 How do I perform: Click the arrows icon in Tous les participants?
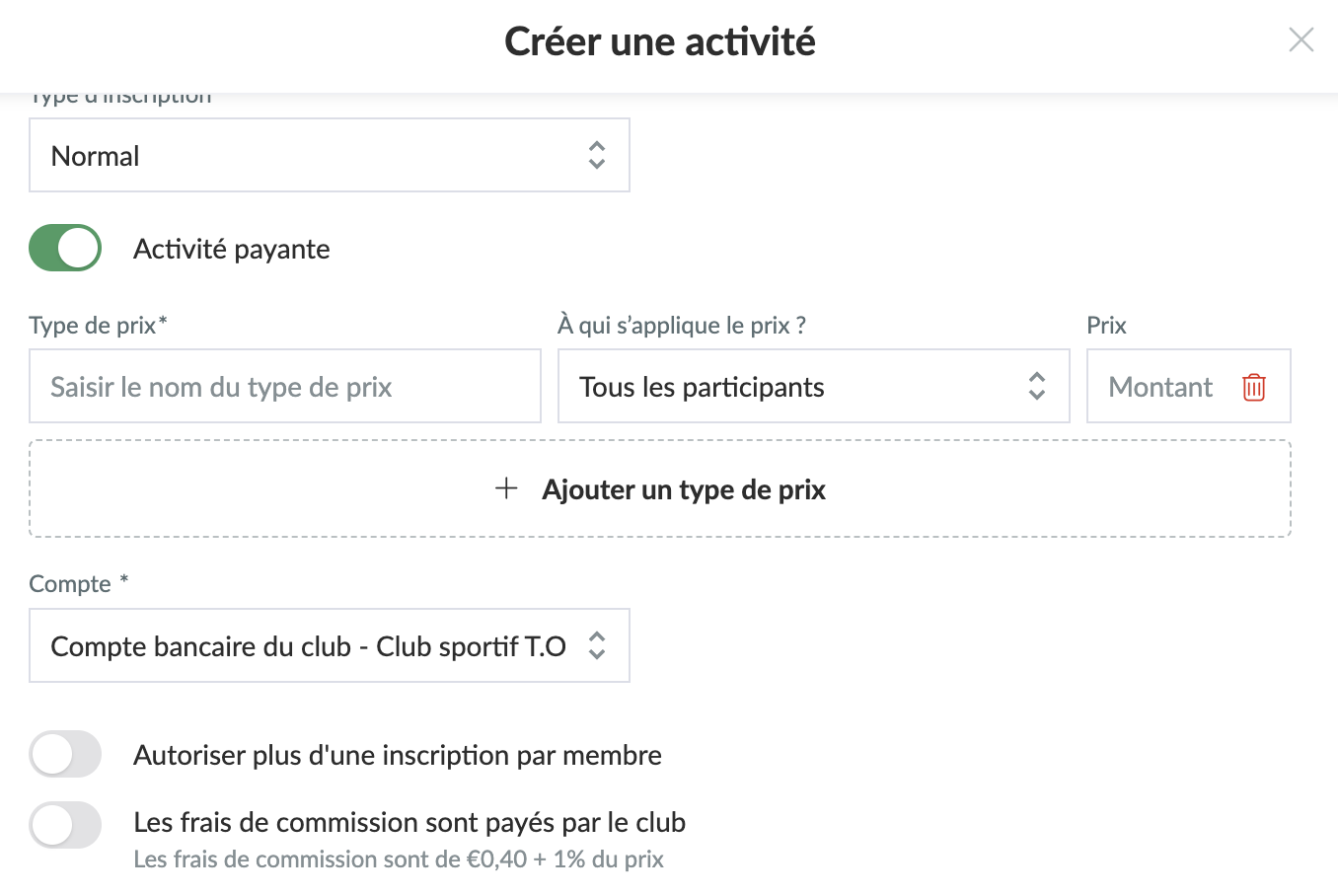pos(1036,386)
